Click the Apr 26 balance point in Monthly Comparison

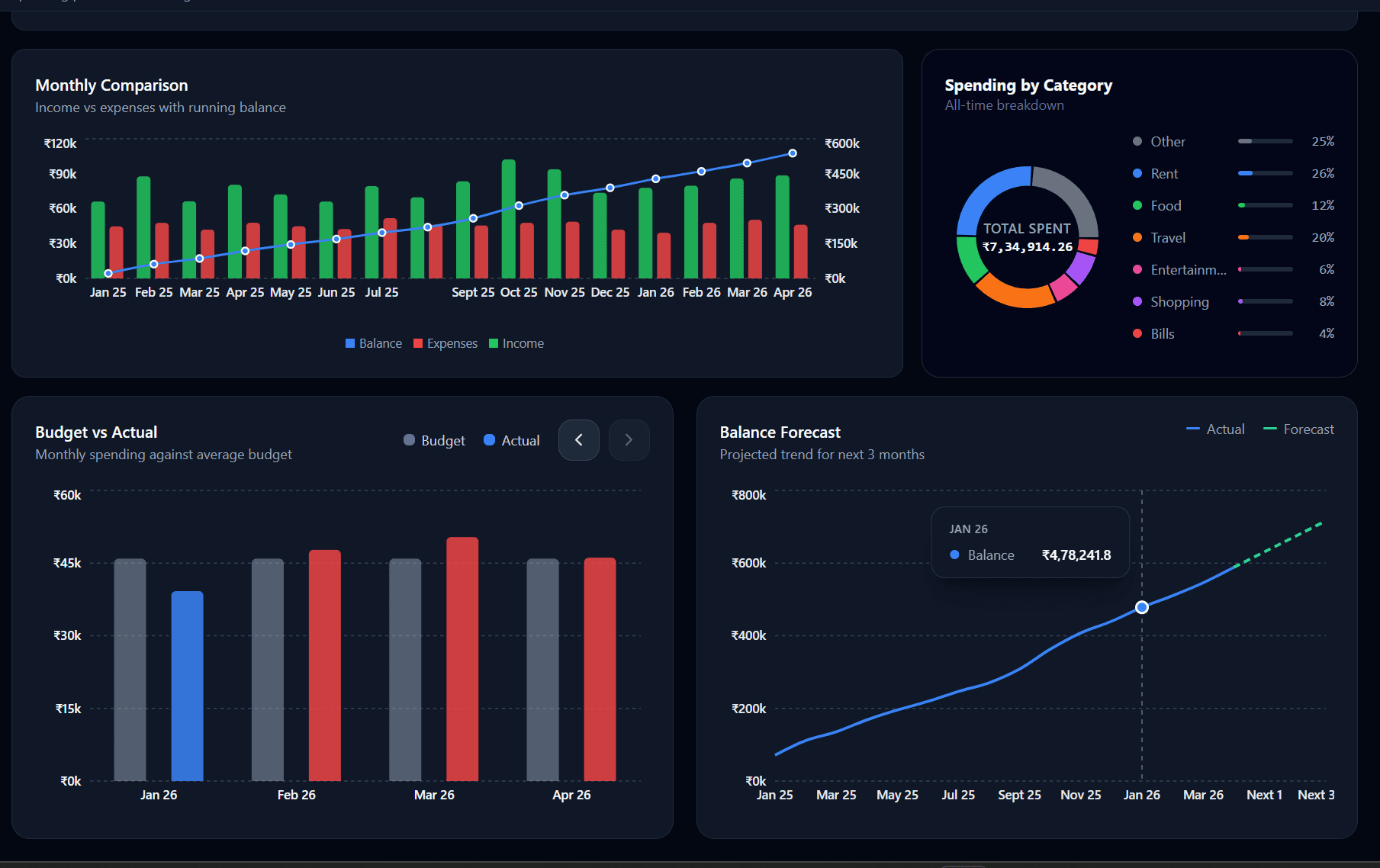[793, 153]
